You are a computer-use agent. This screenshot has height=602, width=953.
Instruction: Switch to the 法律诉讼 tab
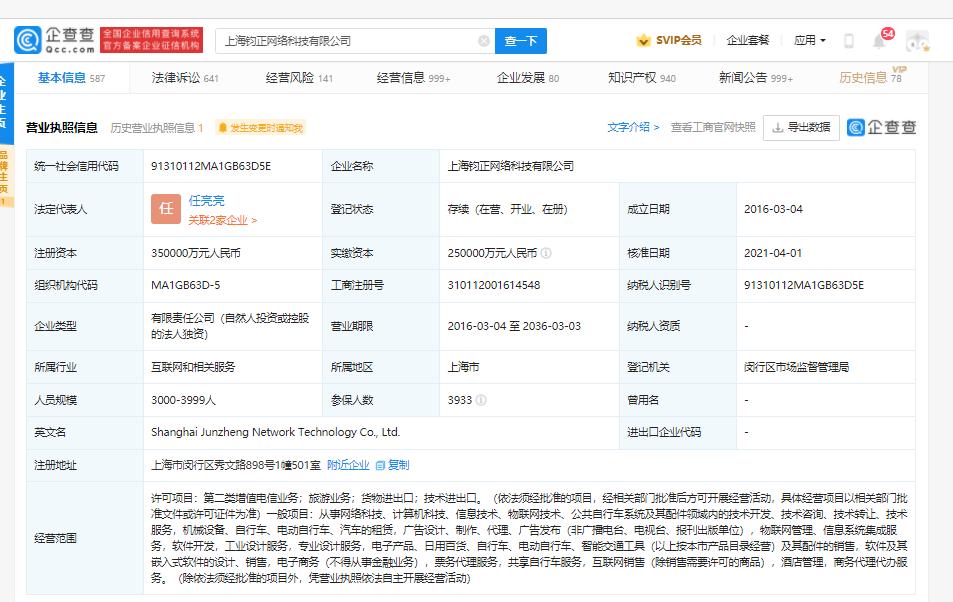click(x=185, y=77)
